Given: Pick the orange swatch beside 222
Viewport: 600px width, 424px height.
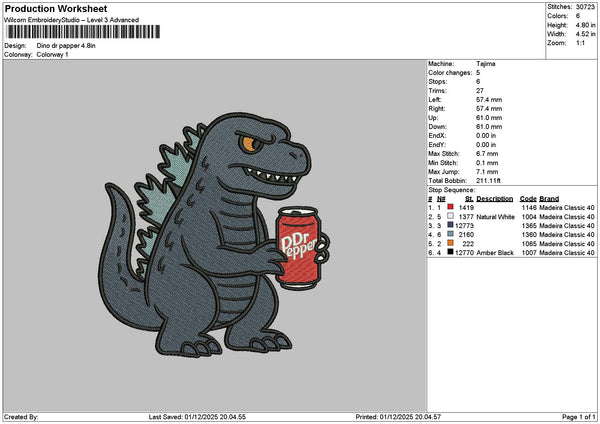Looking at the screenshot, I should [450, 243].
